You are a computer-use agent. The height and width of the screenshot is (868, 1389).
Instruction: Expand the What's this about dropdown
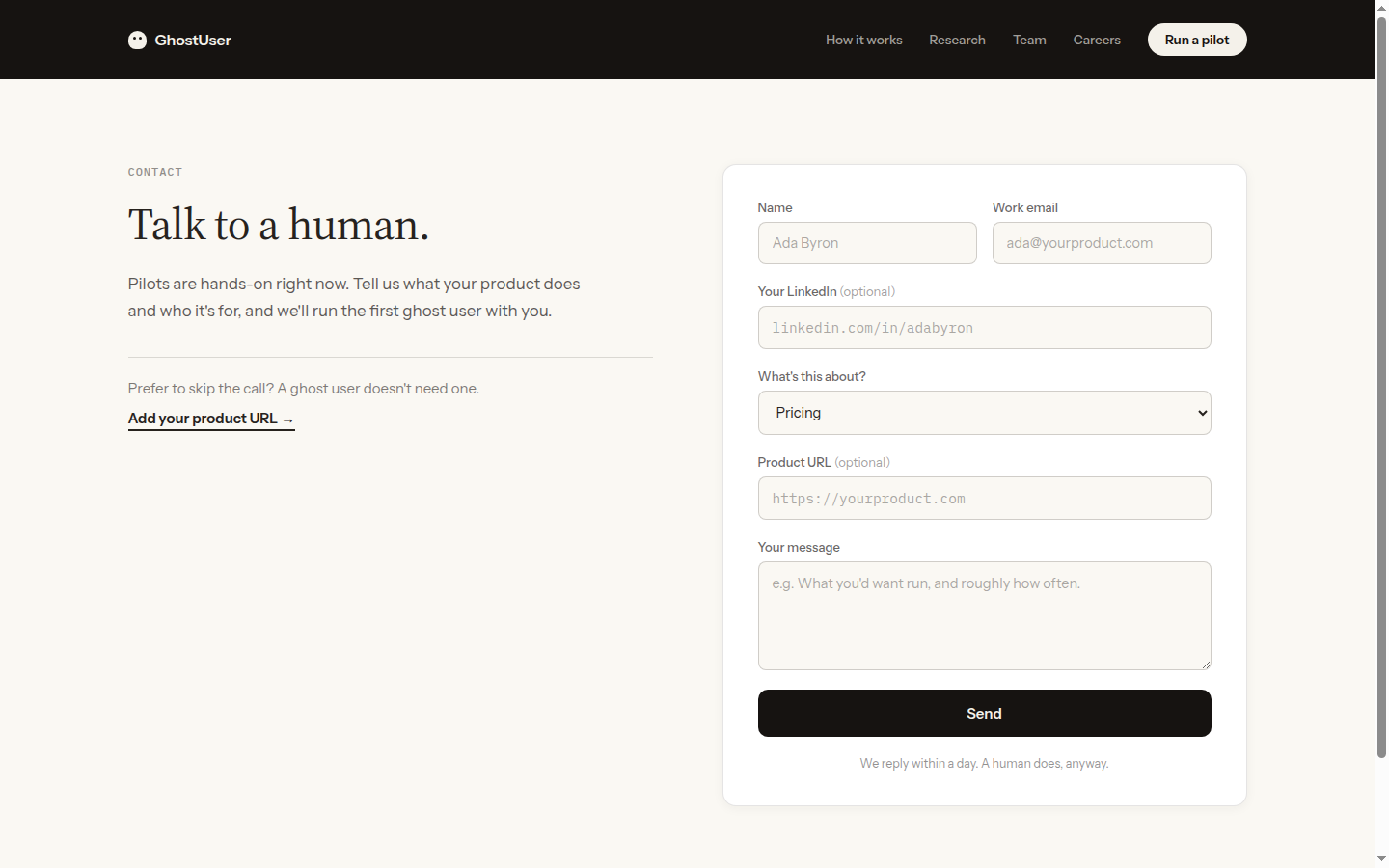click(x=984, y=413)
